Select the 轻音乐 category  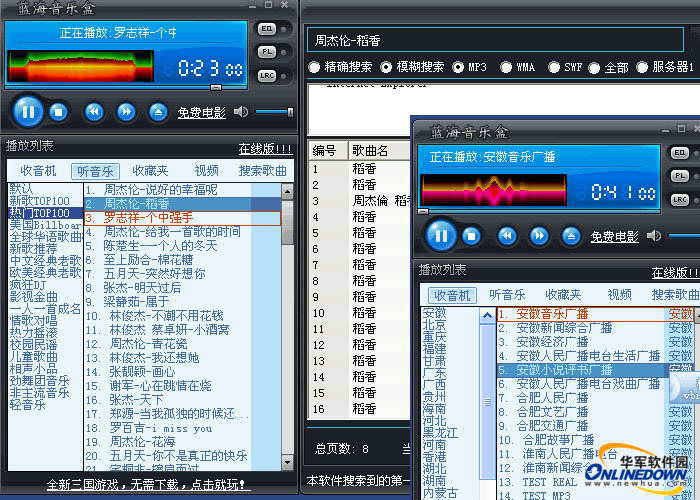pos(28,405)
